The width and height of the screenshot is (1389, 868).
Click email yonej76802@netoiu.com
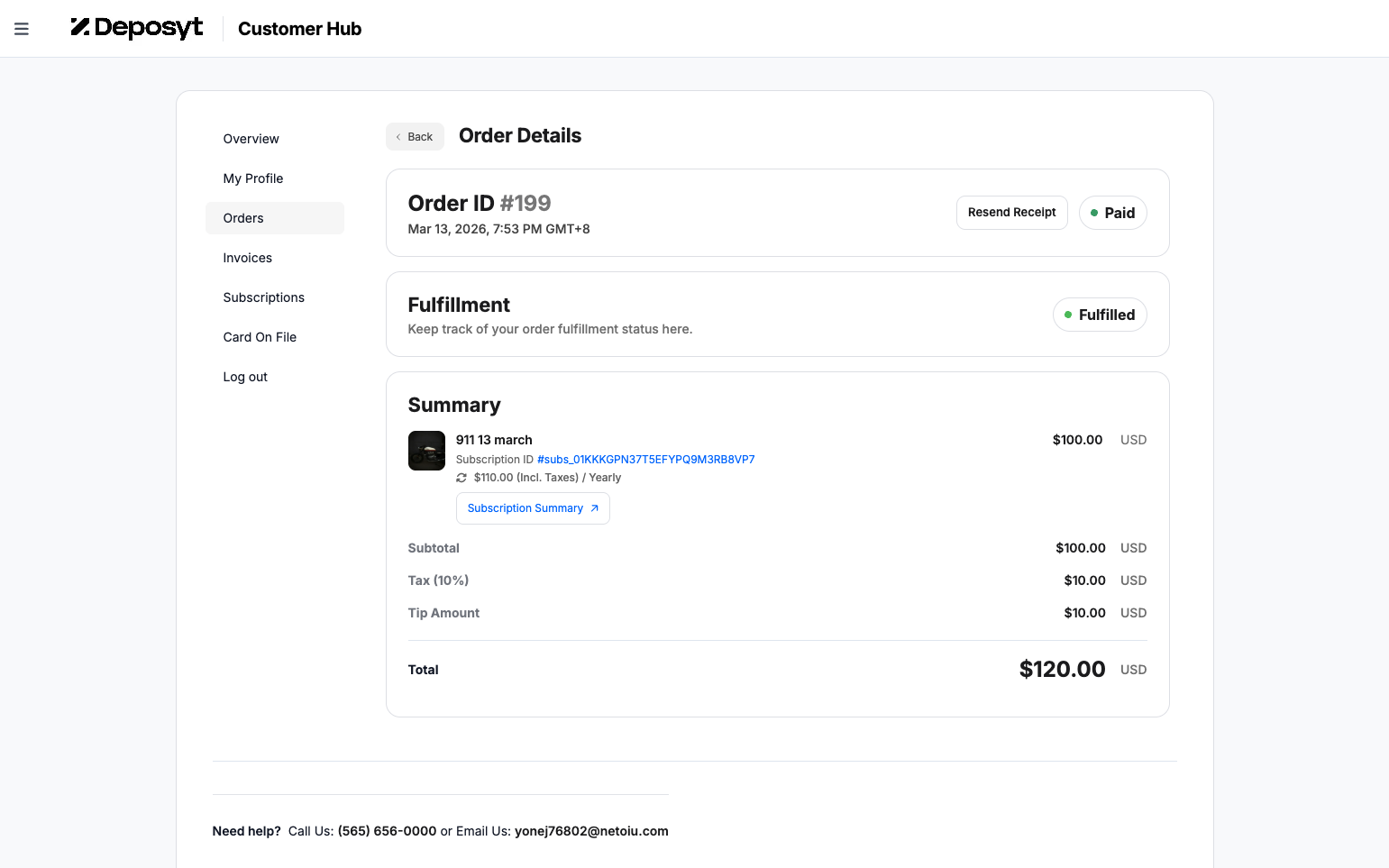point(591,831)
